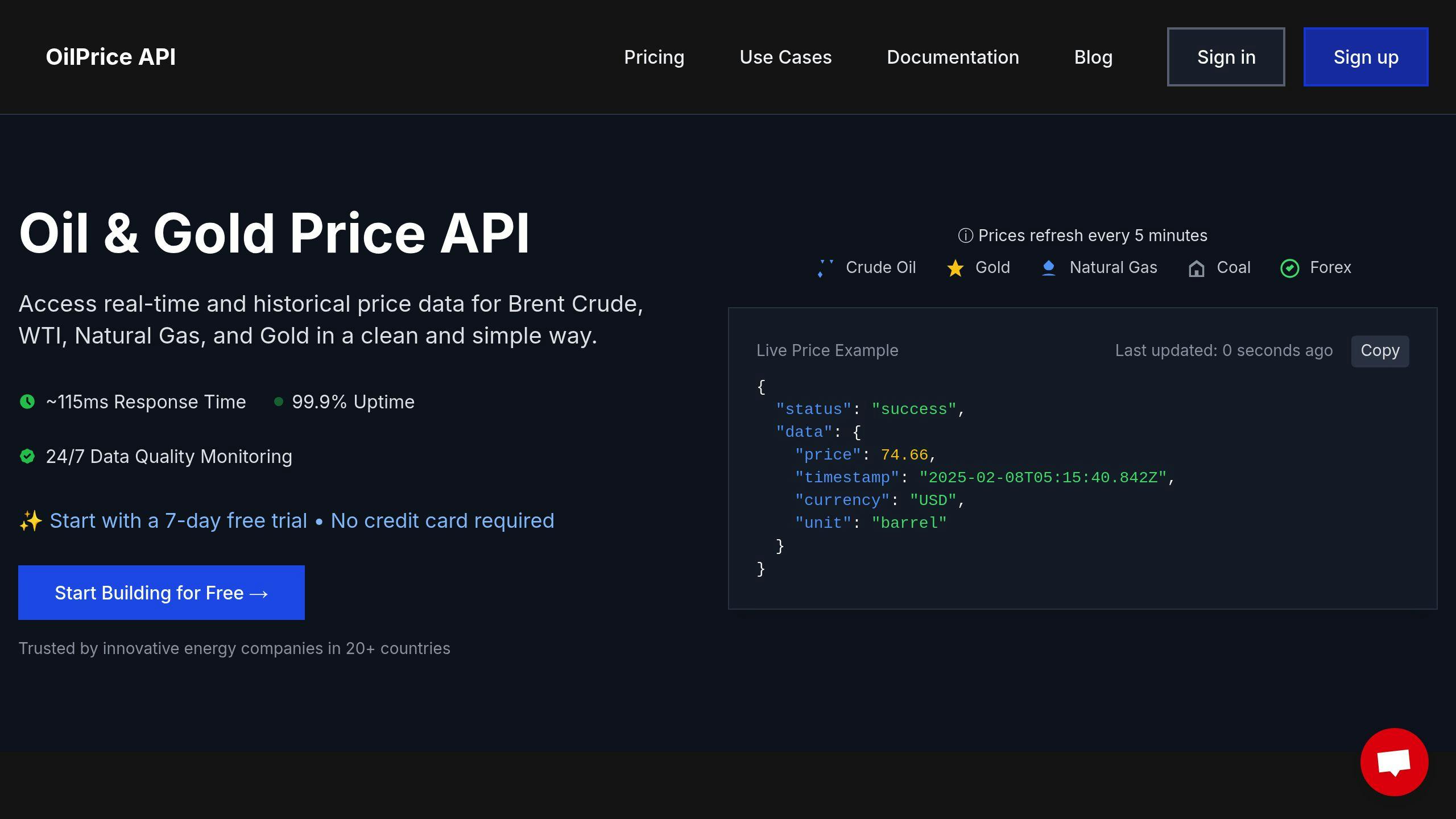Click the timestamp value 2025-02-08T05:15:40.842Z
Image resolution: width=1456 pixels, height=819 pixels.
1043,478
